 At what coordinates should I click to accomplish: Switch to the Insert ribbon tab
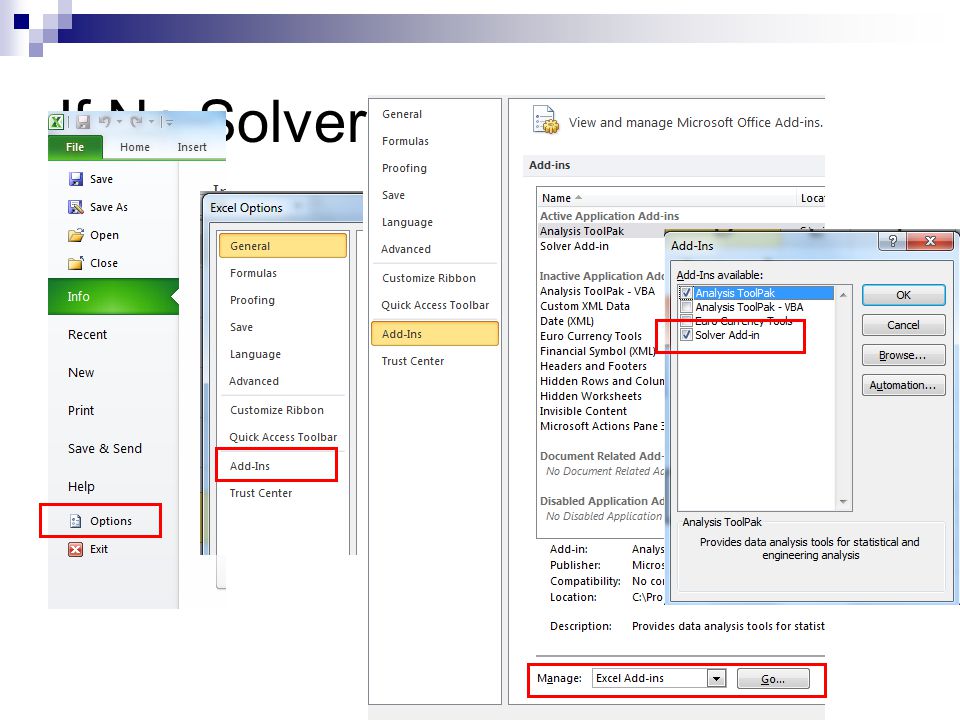[x=192, y=147]
